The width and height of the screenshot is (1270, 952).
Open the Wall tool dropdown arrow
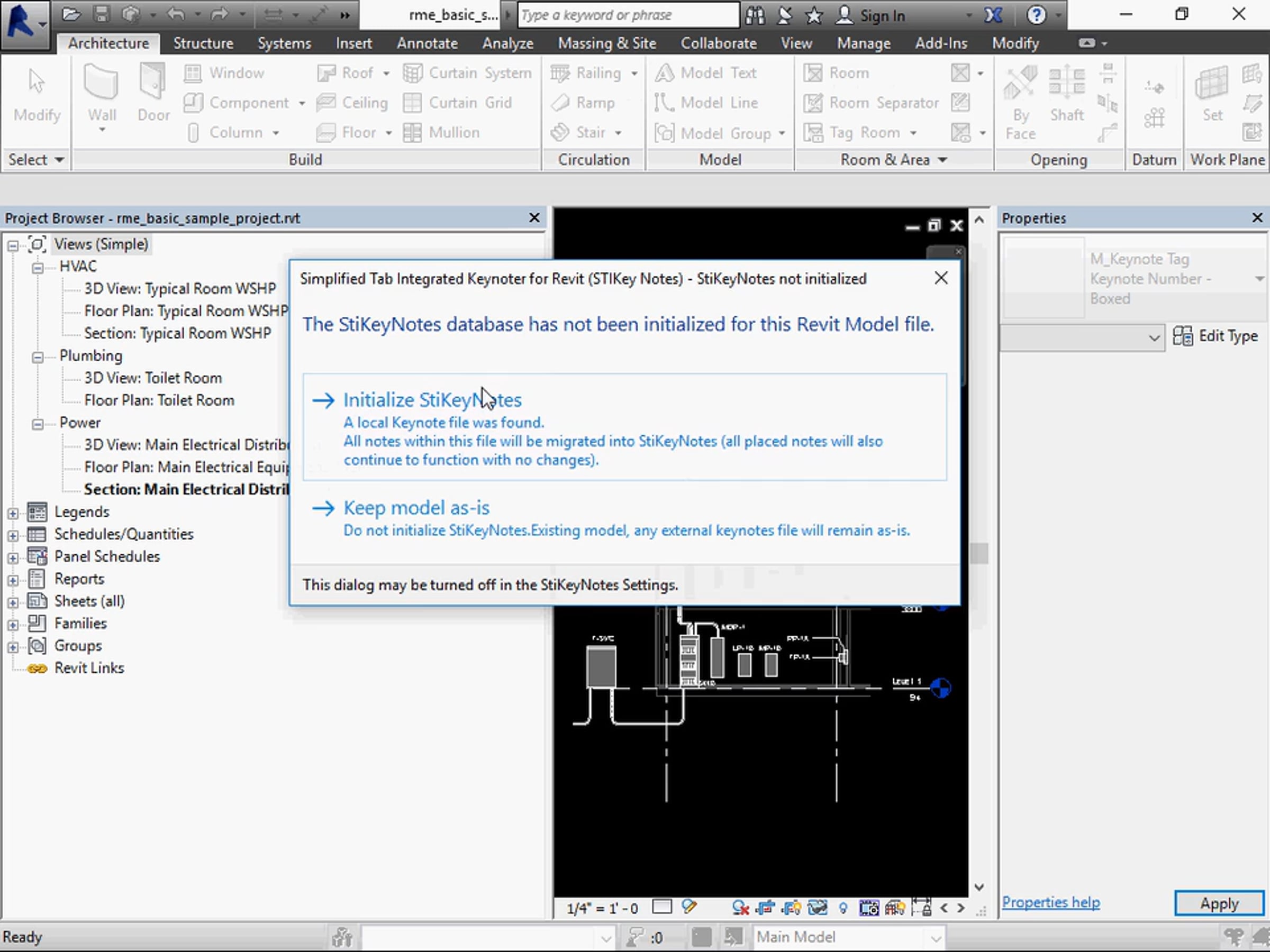click(x=102, y=130)
